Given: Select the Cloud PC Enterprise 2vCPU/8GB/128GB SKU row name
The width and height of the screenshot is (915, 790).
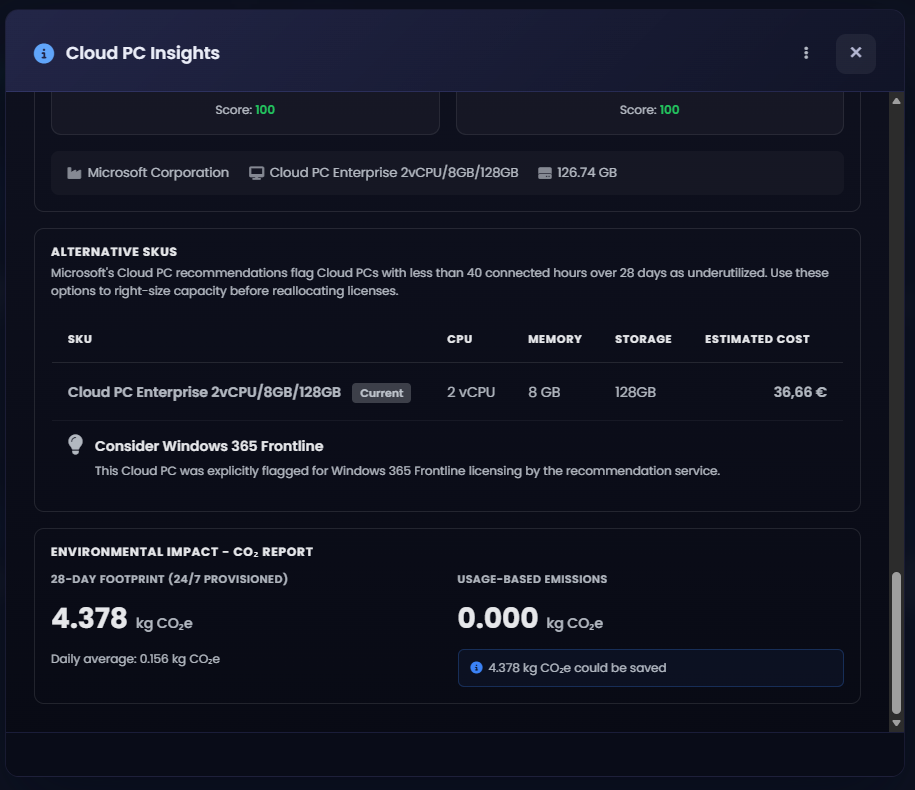Looking at the screenshot, I should tap(204, 392).
